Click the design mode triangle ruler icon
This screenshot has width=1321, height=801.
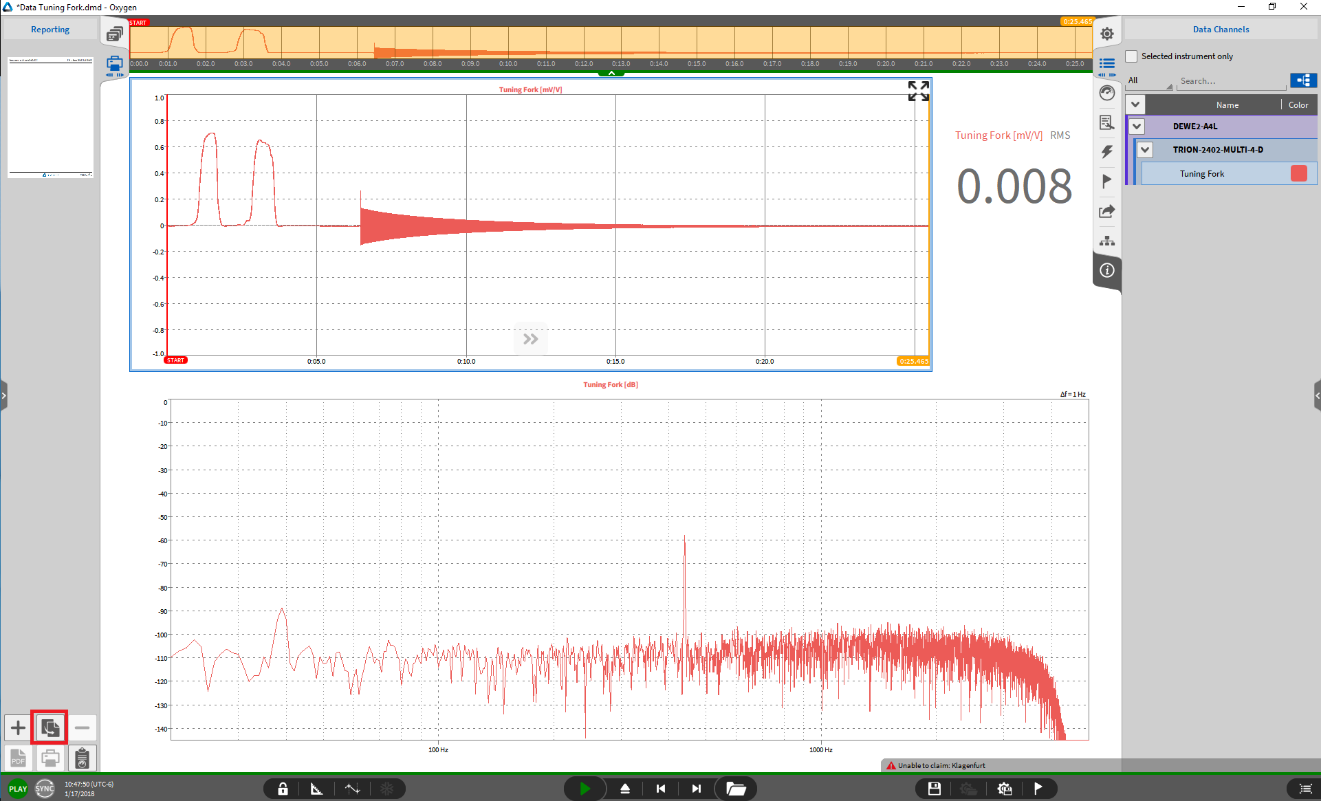tap(317, 789)
